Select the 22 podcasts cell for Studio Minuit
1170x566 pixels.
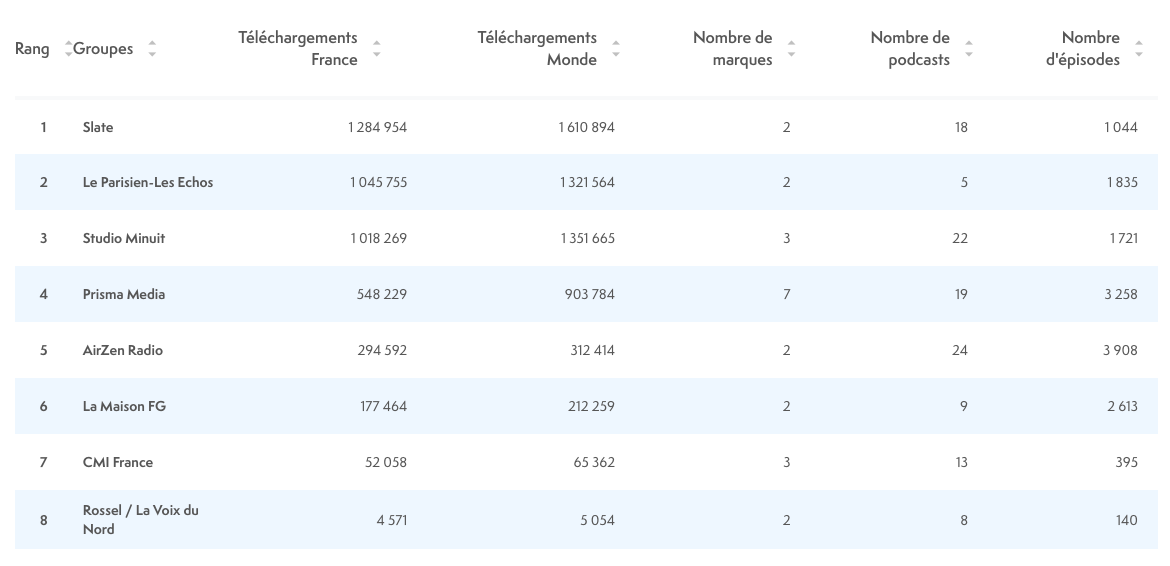coord(960,239)
